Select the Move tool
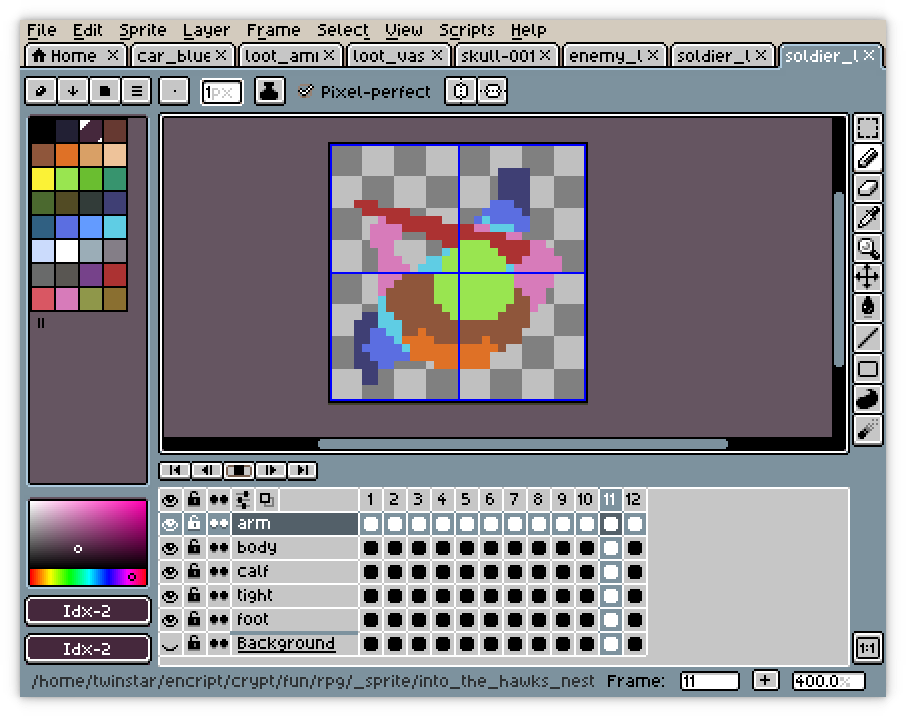 point(867,278)
